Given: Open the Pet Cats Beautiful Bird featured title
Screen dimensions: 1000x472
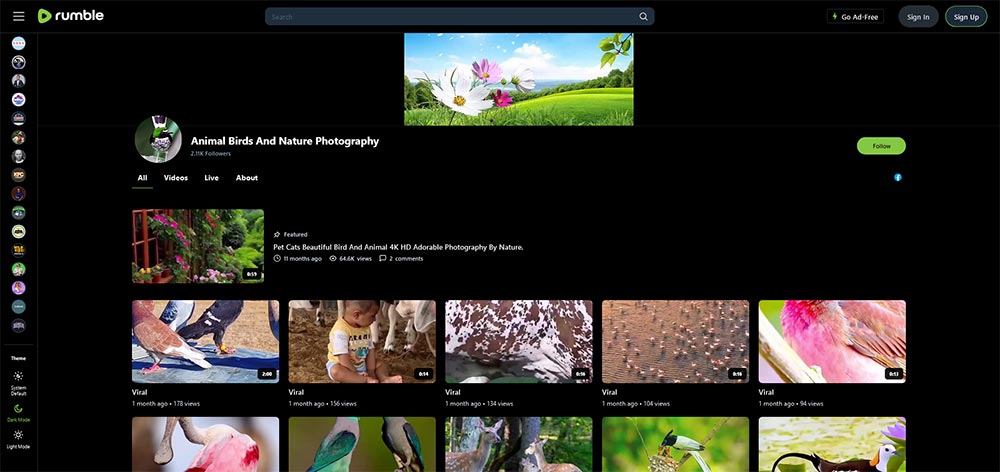Looking at the screenshot, I should coord(398,247).
